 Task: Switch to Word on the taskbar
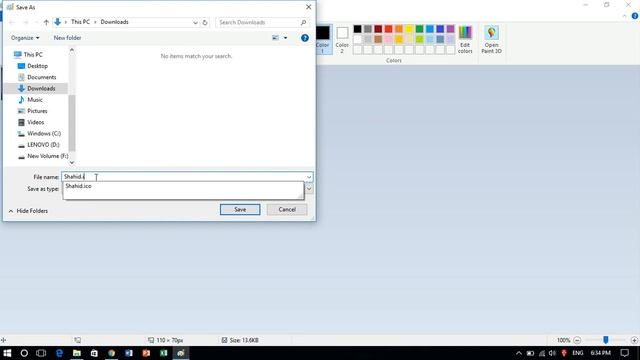pyautogui.click(x=129, y=353)
